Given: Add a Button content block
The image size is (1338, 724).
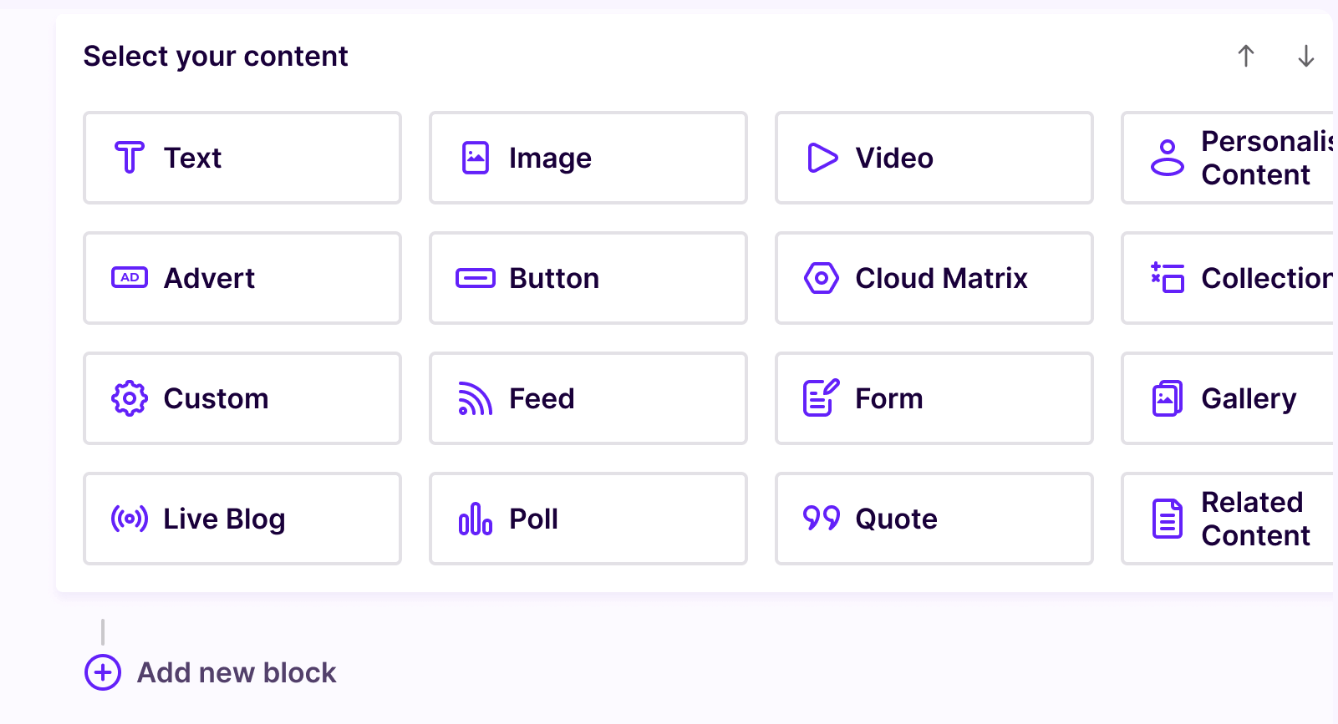Looking at the screenshot, I should click(x=588, y=278).
